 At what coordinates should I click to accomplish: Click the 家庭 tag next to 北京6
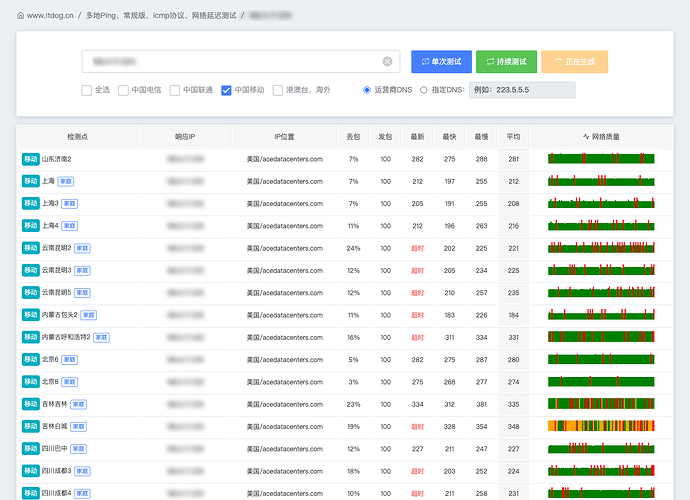coord(70,360)
